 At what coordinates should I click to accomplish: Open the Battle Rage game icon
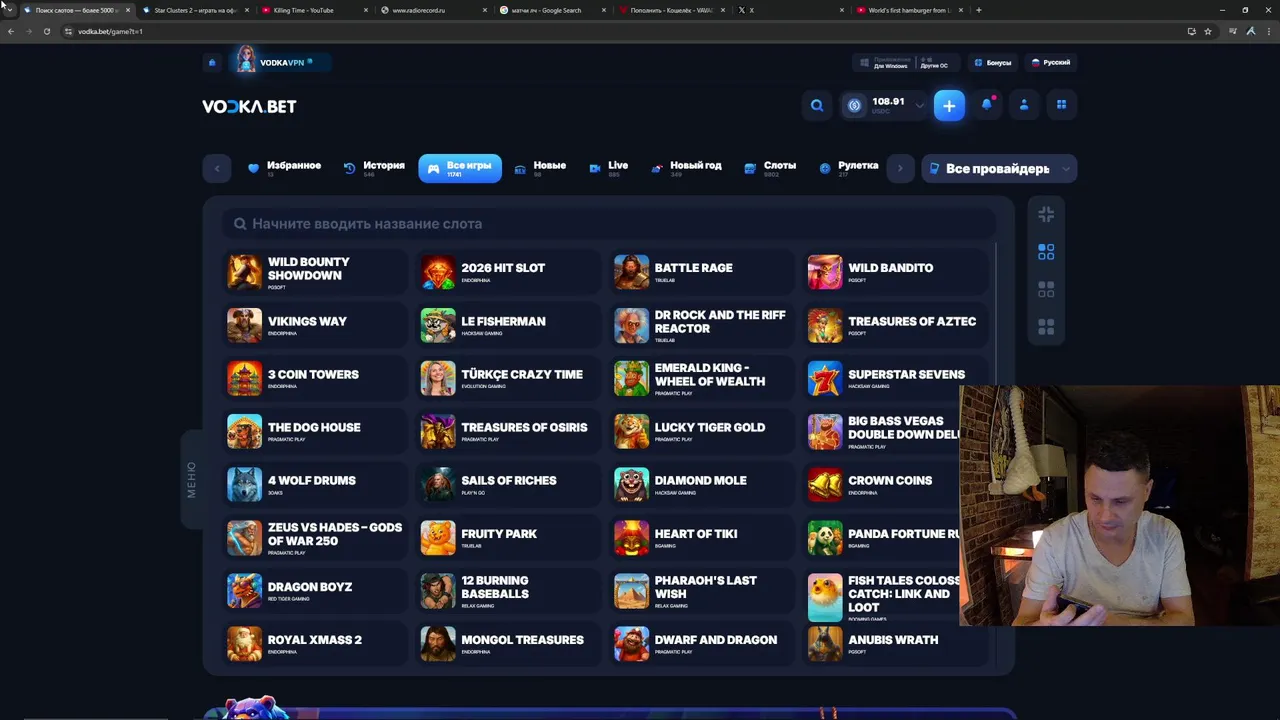click(631, 272)
